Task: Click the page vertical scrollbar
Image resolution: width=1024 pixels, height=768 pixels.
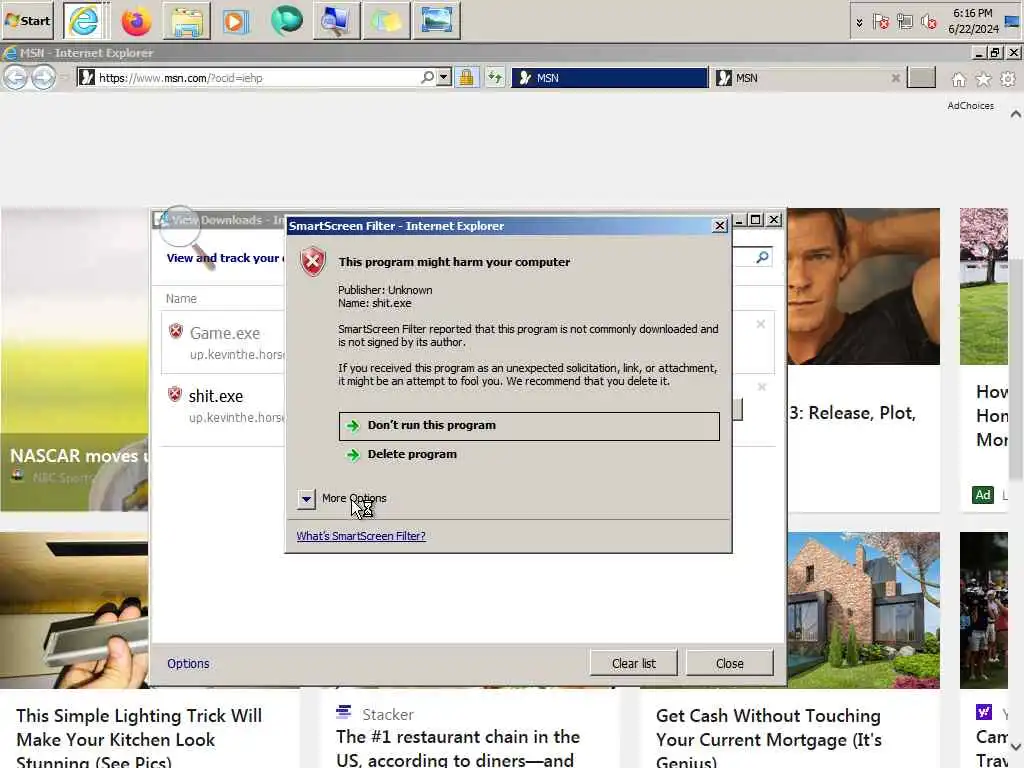Action: pyautogui.click(x=1016, y=369)
